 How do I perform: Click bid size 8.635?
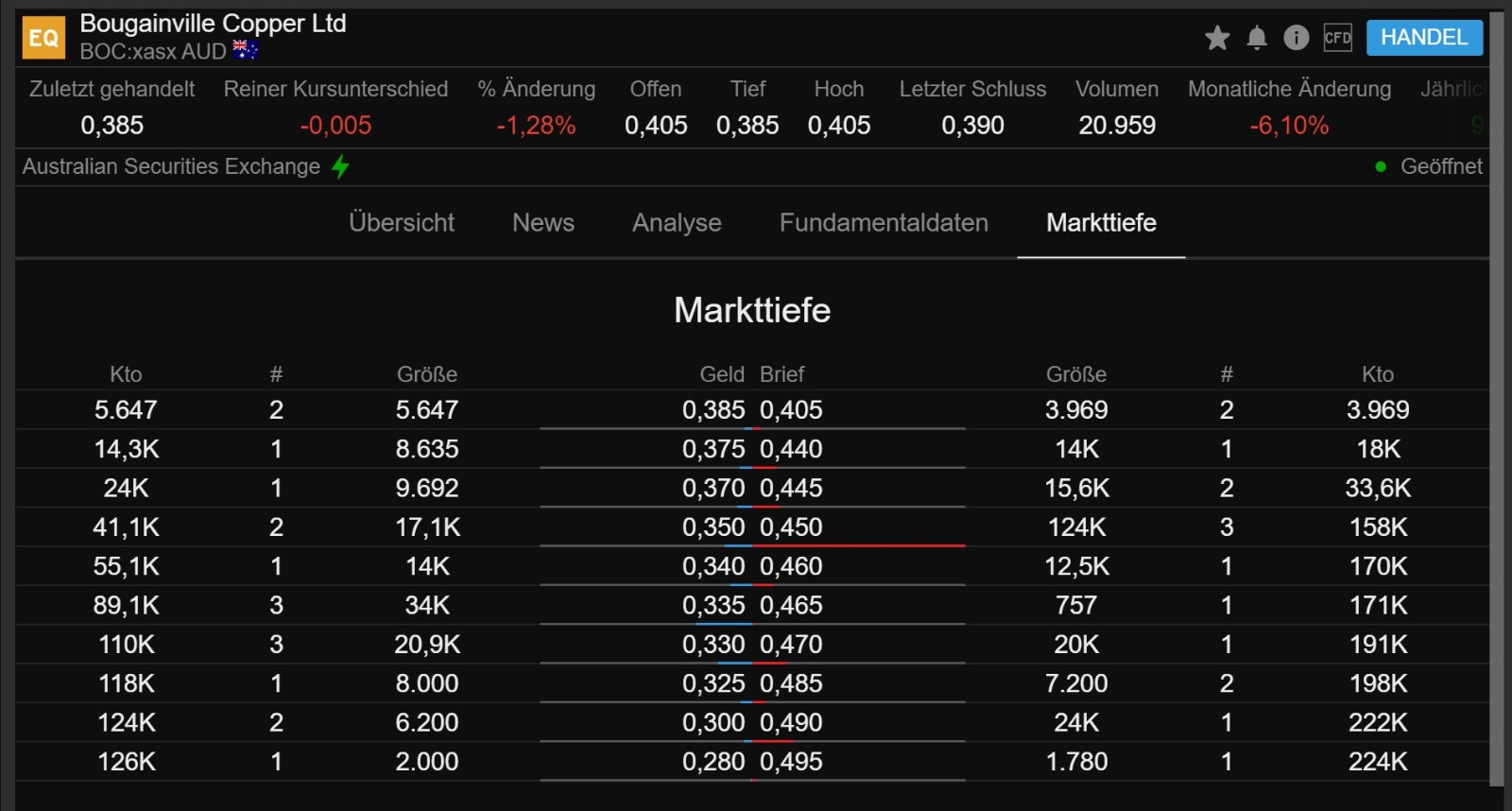click(x=427, y=449)
